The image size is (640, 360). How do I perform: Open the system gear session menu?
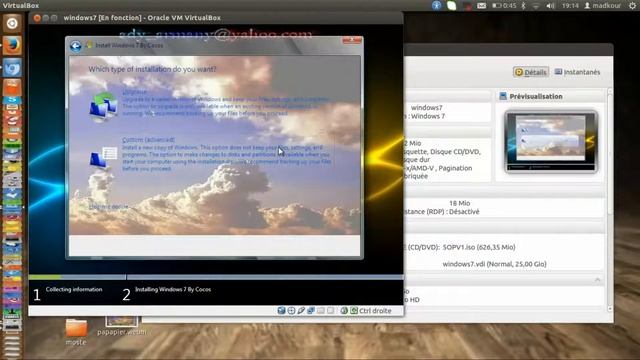[633, 5]
